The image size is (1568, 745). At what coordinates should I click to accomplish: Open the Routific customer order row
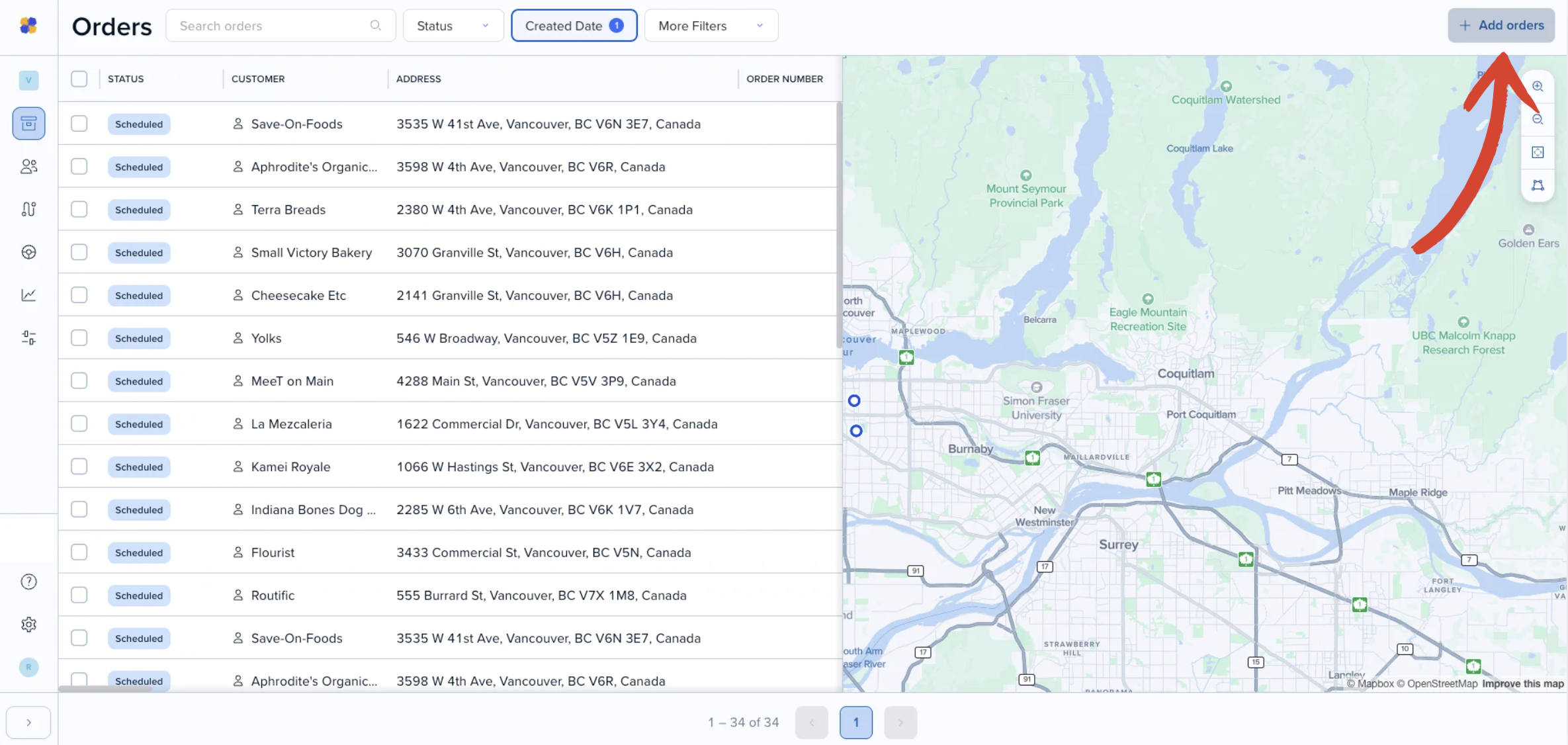(x=447, y=595)
